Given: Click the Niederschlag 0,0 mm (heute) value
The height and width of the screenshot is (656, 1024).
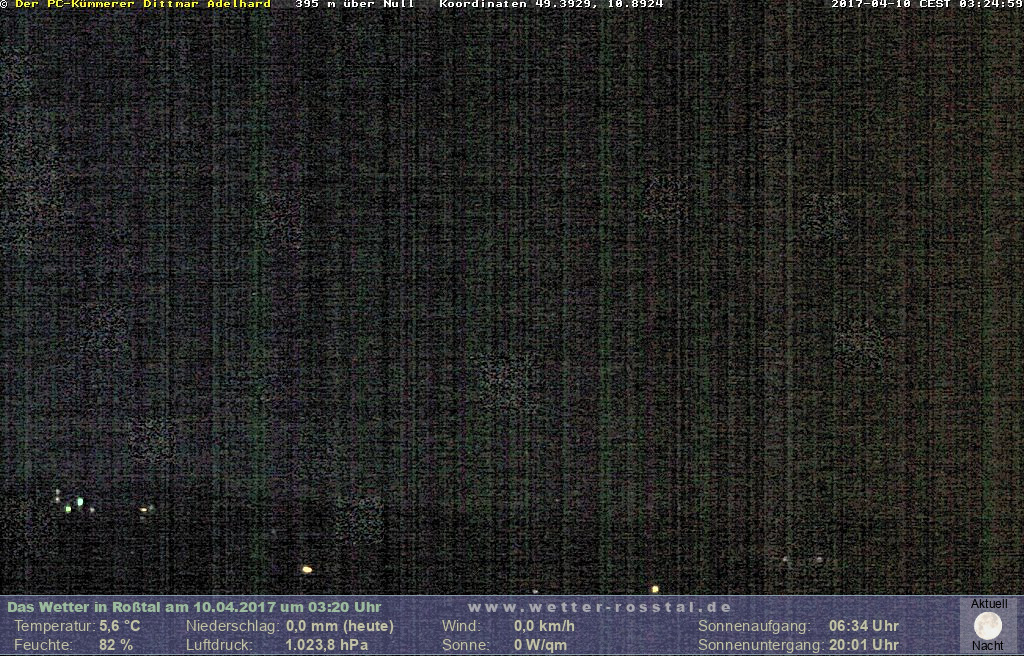Looking at the screenshot, I should click(339, 626).
